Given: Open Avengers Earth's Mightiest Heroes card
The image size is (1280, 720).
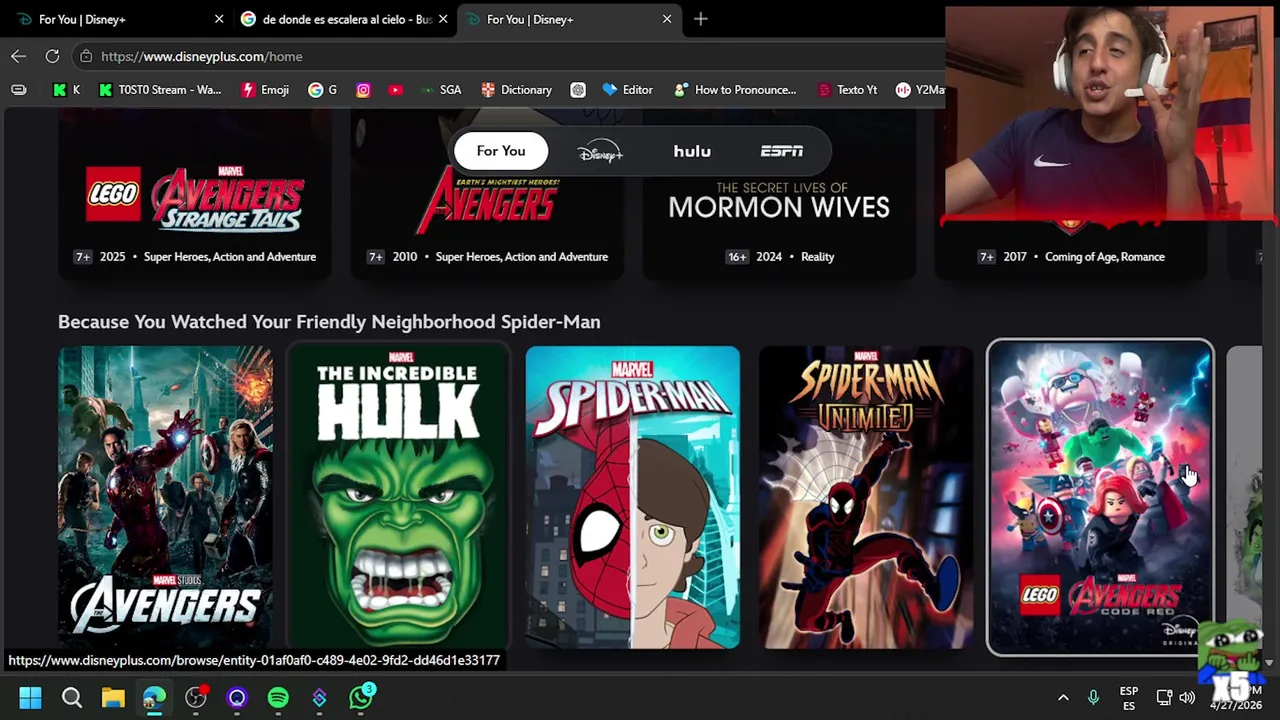Looking at the screenshot, I should 487,195.
